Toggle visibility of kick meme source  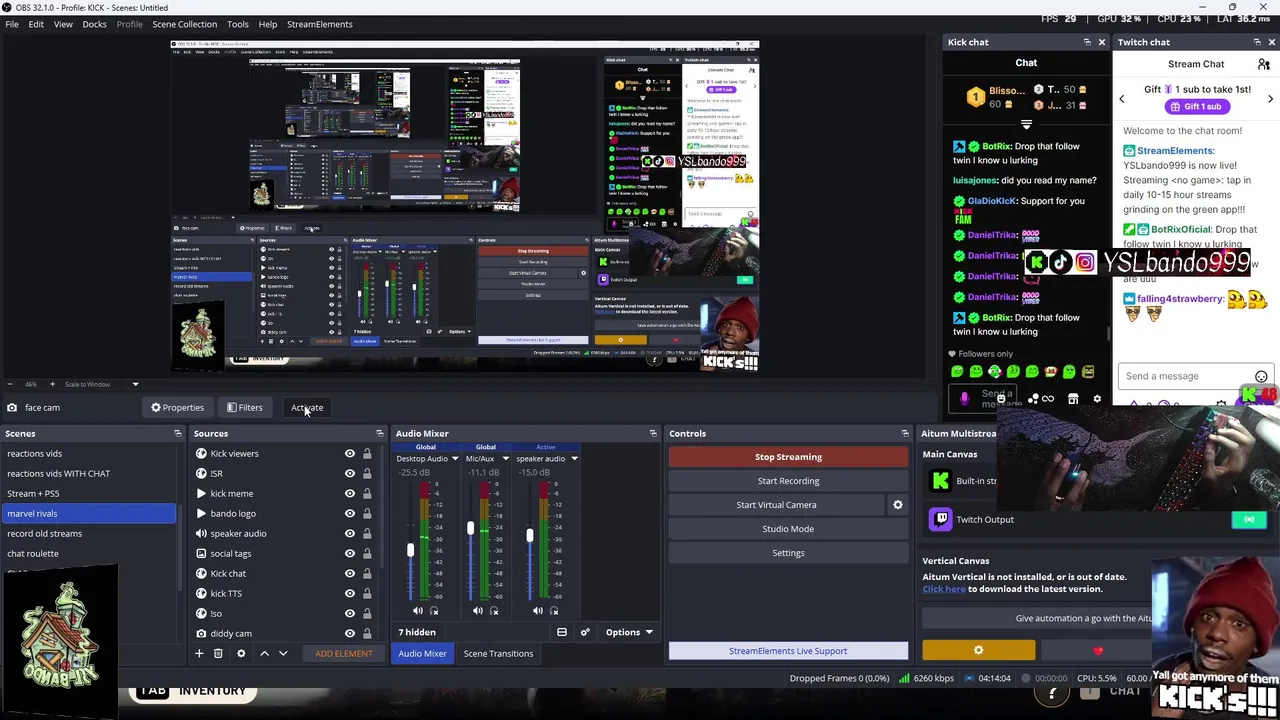(x=350, y=494)
